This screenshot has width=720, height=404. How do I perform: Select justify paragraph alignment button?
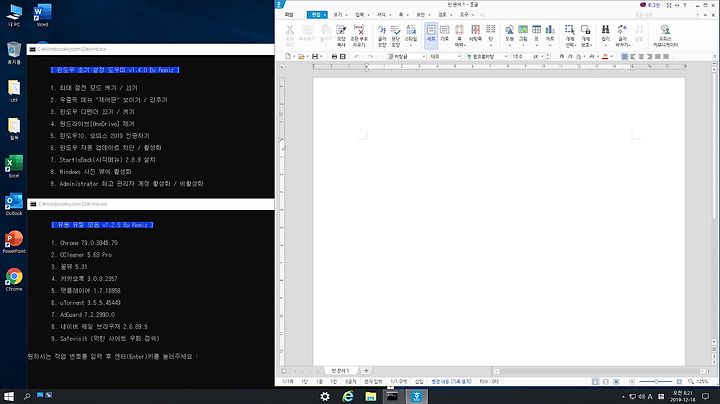[624, 56]
